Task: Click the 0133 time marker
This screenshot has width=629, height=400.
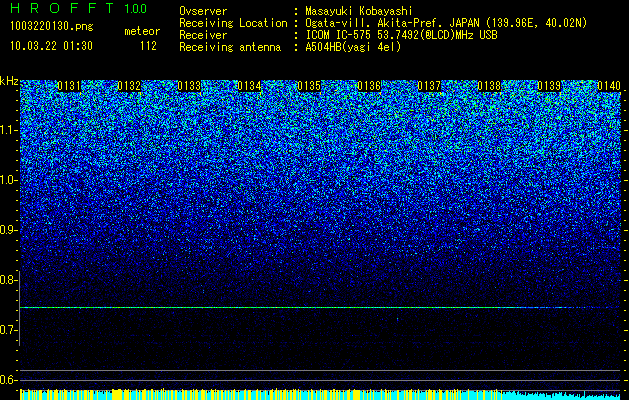Action: tap(189, 86)
